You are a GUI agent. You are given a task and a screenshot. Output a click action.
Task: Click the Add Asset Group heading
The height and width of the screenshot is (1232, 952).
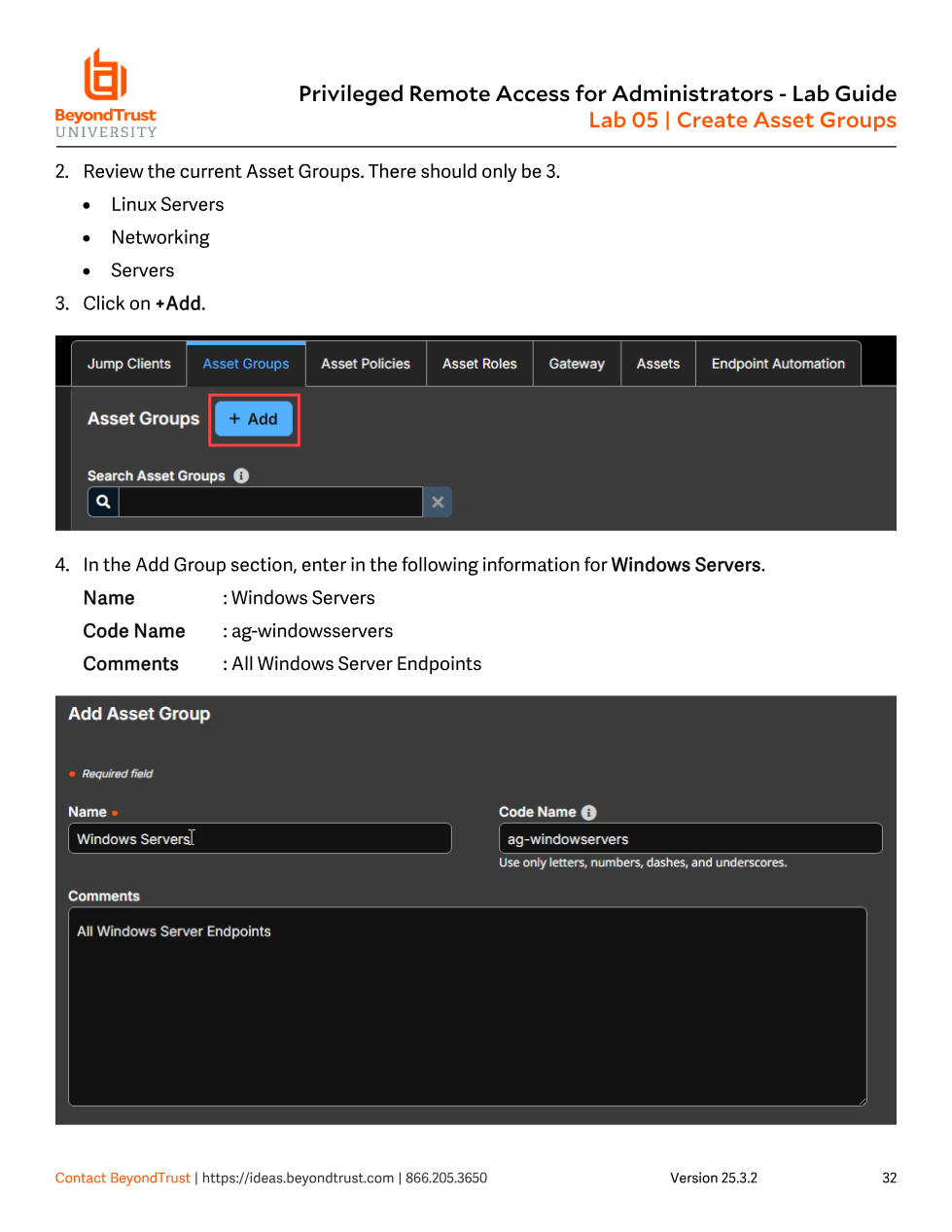[139, 714]
